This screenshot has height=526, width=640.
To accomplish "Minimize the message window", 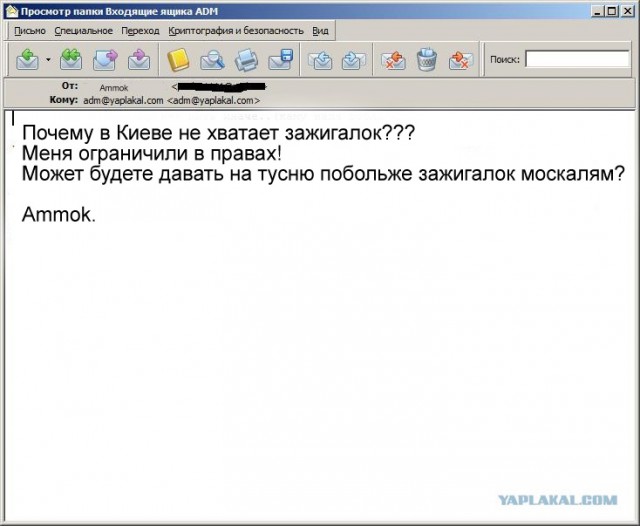I will tap(598, 11).
